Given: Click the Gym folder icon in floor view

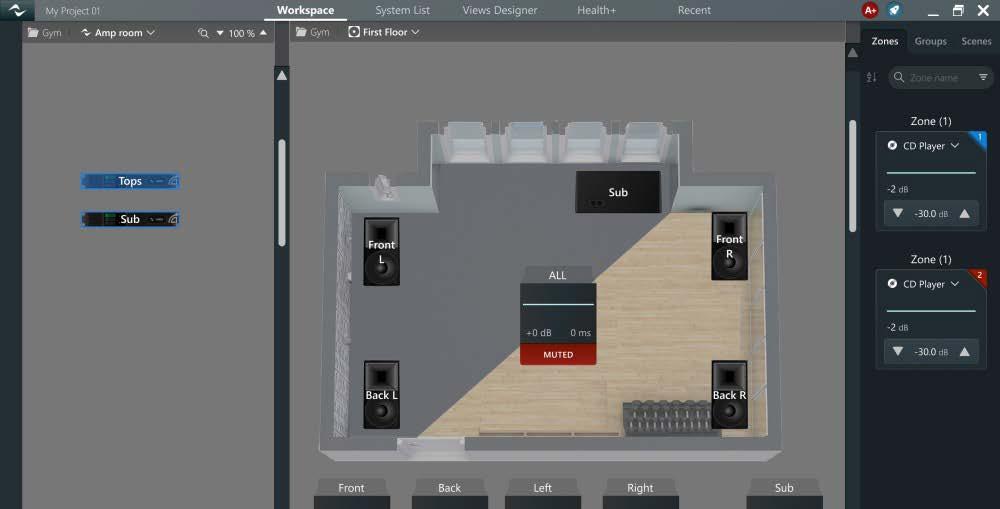Looking at the screenshot, I should point(301,32).
